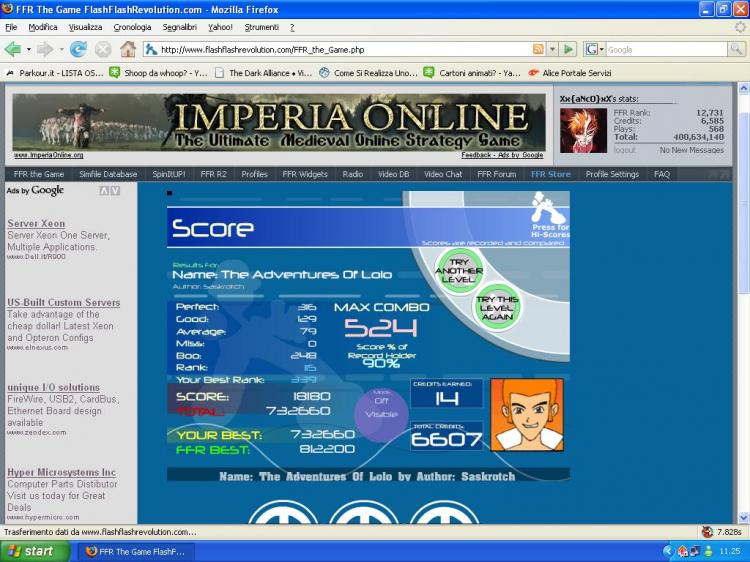This screenshot has width=750, height=562.
Task: Click the Google search field
Action: pyautogui.click(x=666, y=50)
